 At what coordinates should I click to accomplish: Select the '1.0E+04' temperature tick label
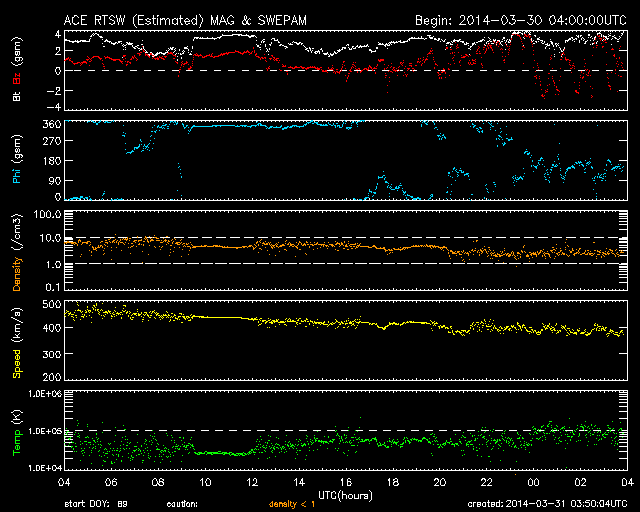(x=45, y=468)
